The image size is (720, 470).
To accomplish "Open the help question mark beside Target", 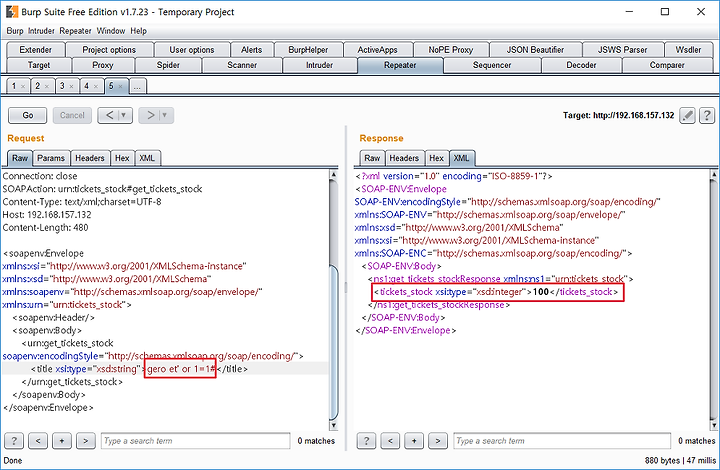I will click(x=707, y=115).
